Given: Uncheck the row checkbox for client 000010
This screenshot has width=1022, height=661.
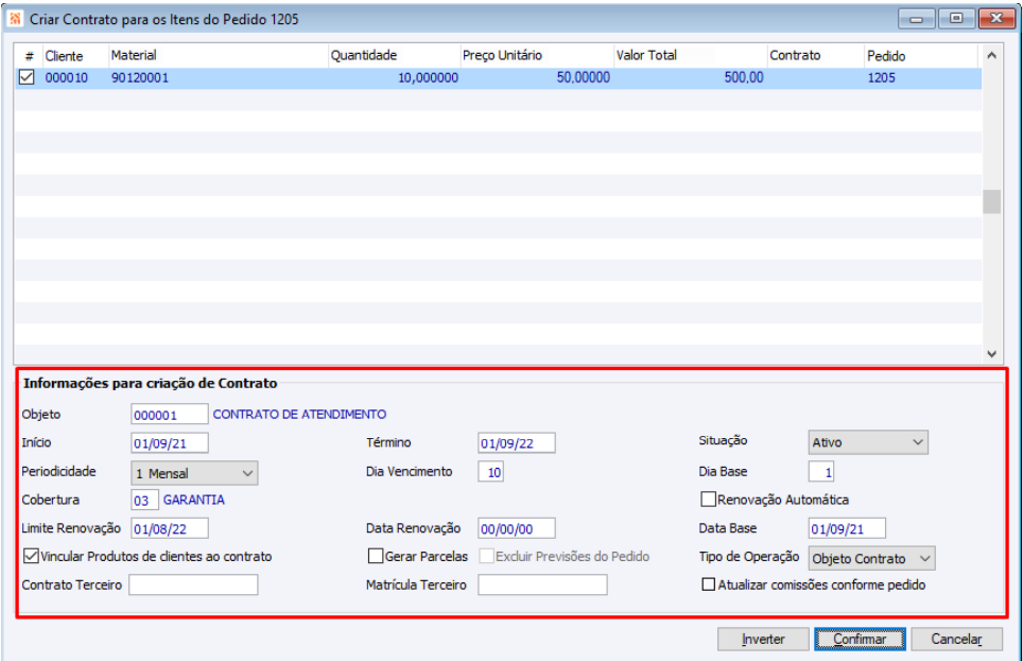Looking at the screenshot, I should pos(26,78).
